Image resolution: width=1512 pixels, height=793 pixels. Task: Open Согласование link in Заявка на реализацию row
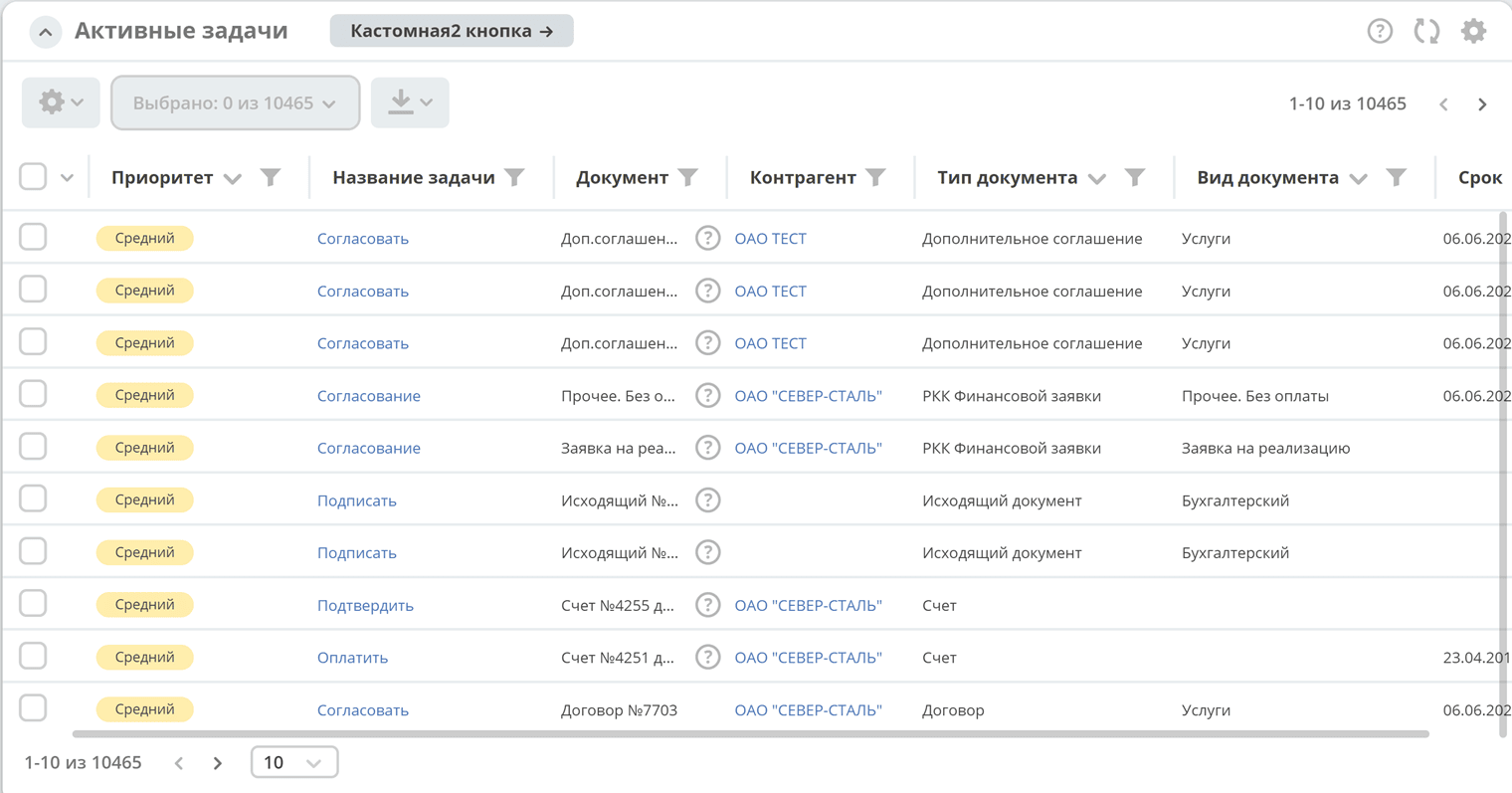tap(368, 448)
